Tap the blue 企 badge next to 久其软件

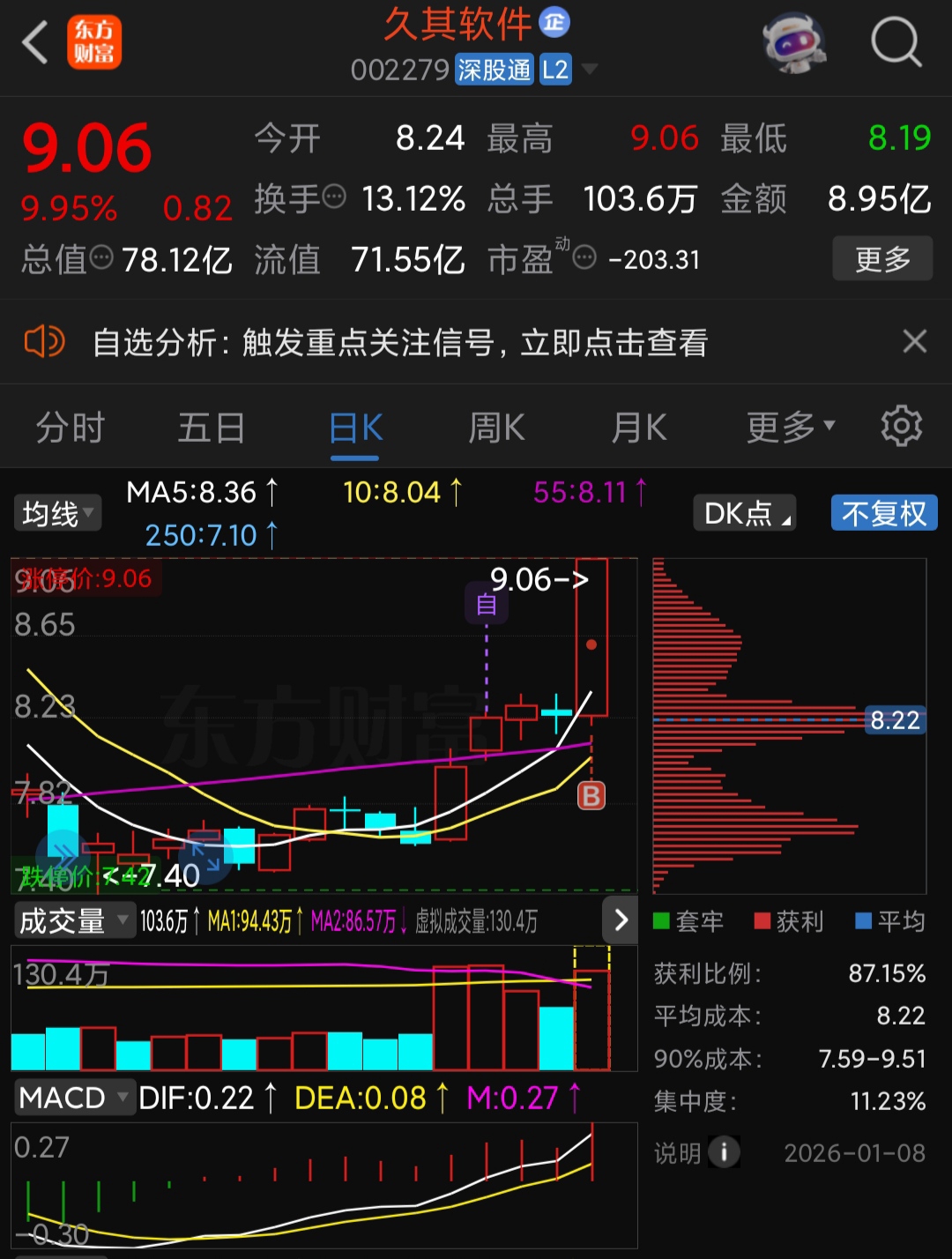pyautogui.click(x=554, y=22)
